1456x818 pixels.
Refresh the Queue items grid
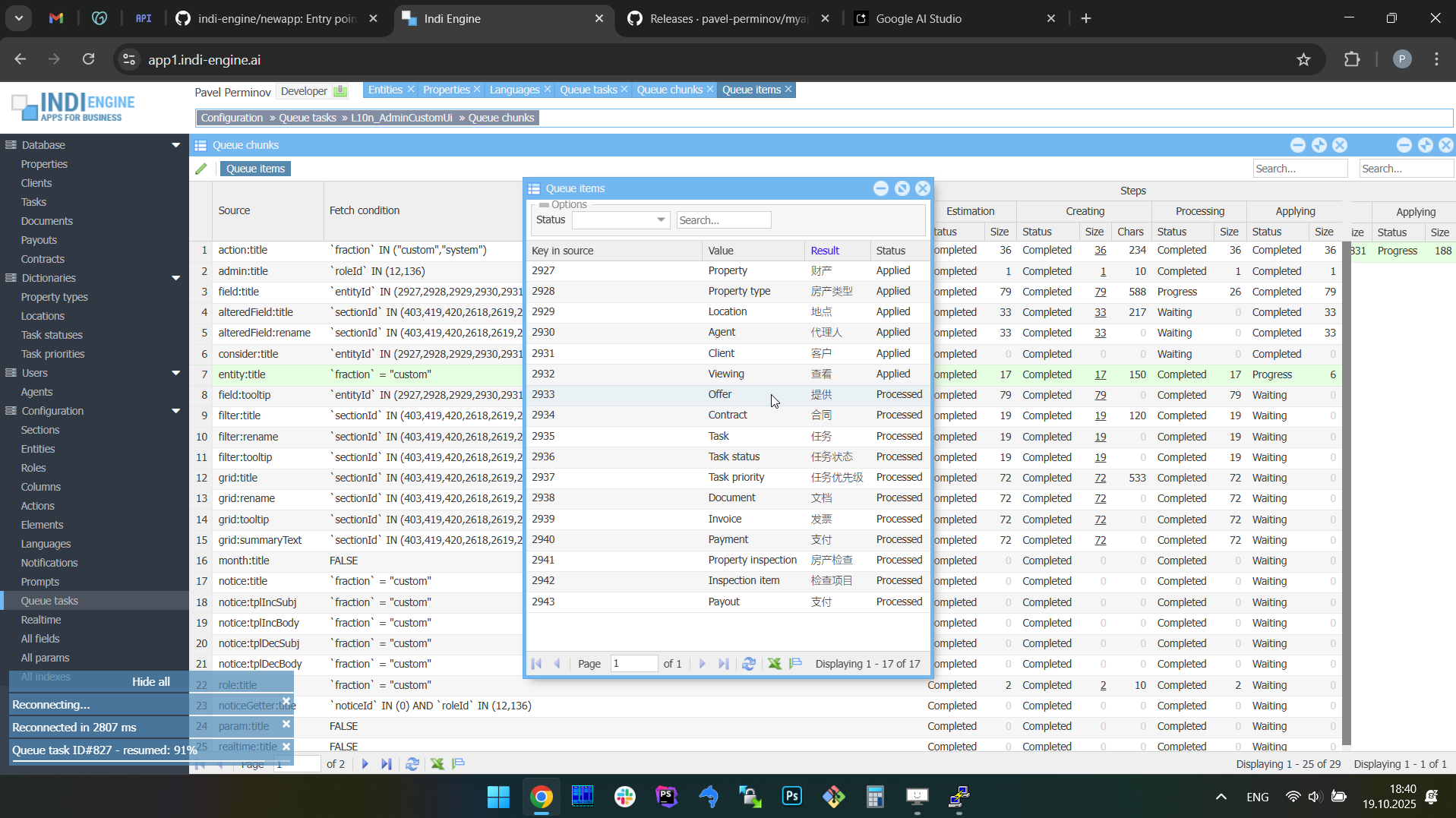pyautogui.click(x=749, y=664)
